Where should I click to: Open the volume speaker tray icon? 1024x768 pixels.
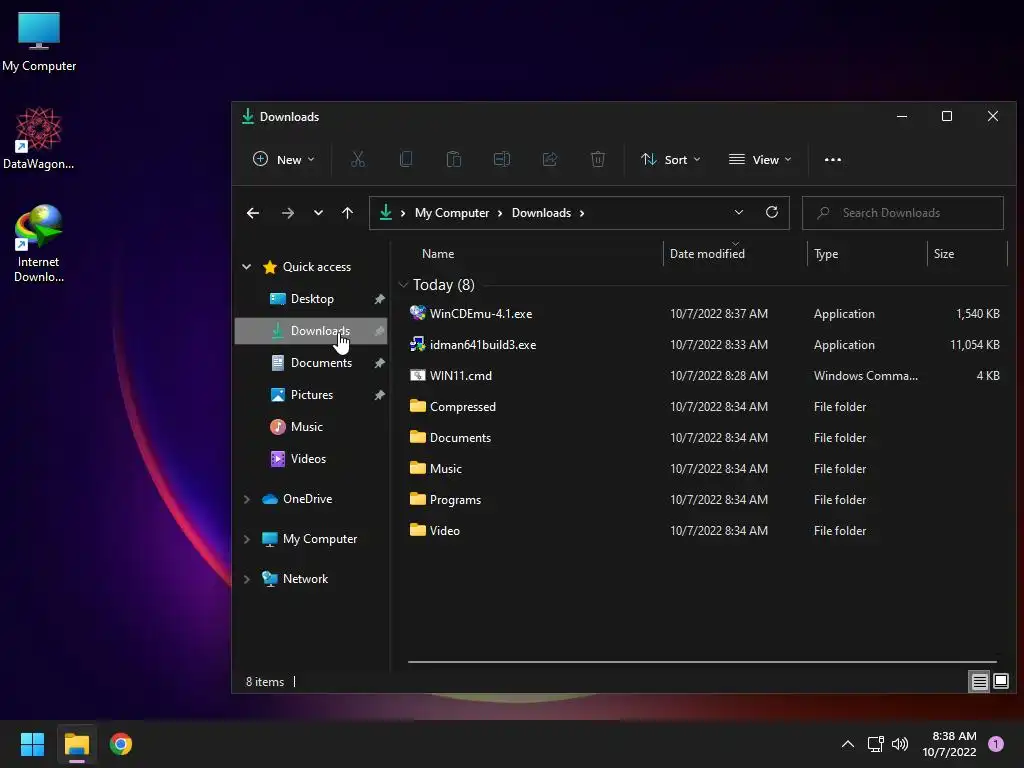click(900, 744)
